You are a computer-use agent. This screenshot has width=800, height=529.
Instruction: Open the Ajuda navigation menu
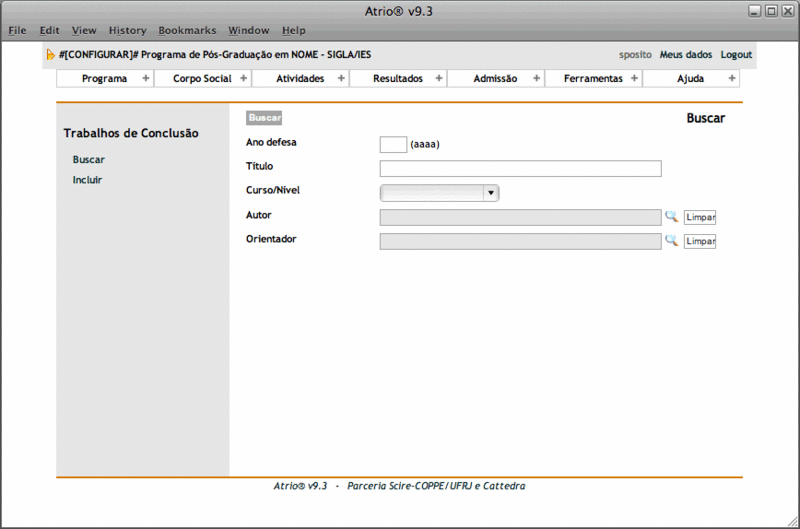tap(690, 79)
